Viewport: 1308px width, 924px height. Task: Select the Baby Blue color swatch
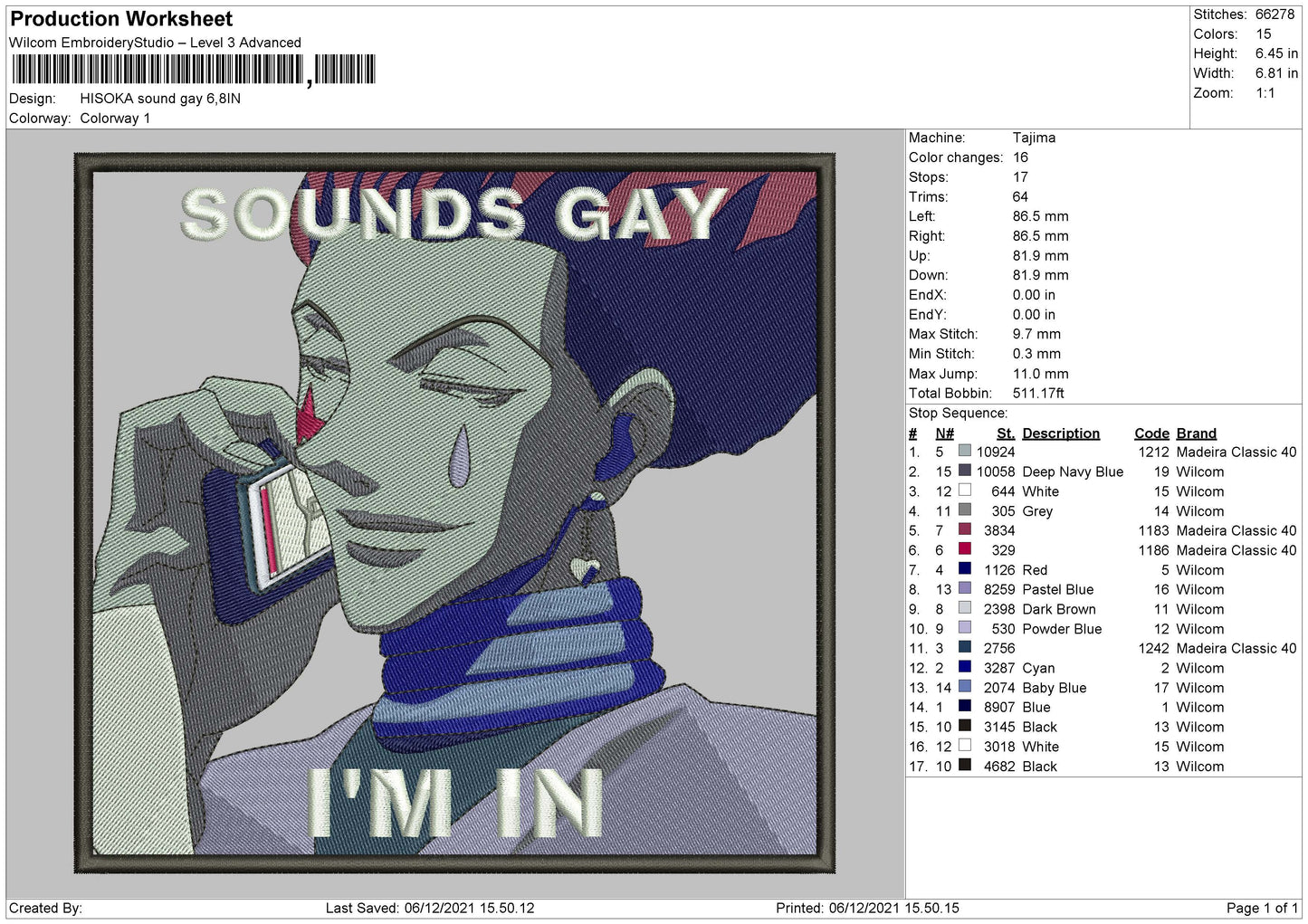pos(965,688)
